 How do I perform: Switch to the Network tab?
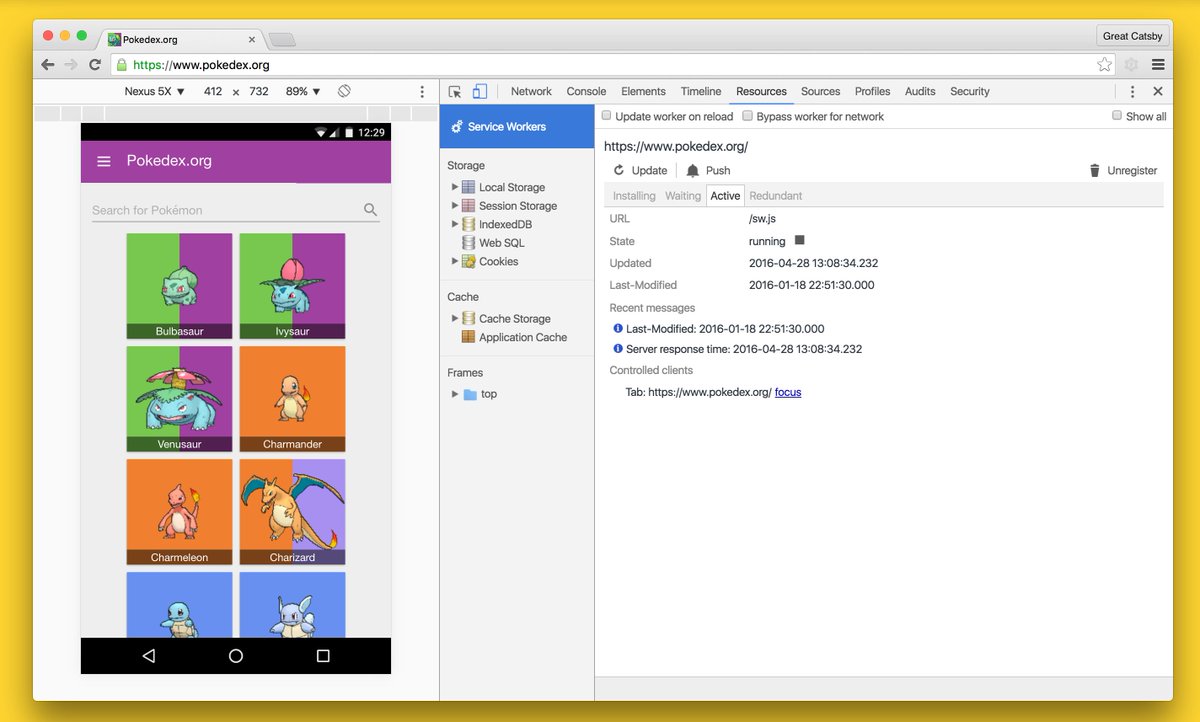531,91
